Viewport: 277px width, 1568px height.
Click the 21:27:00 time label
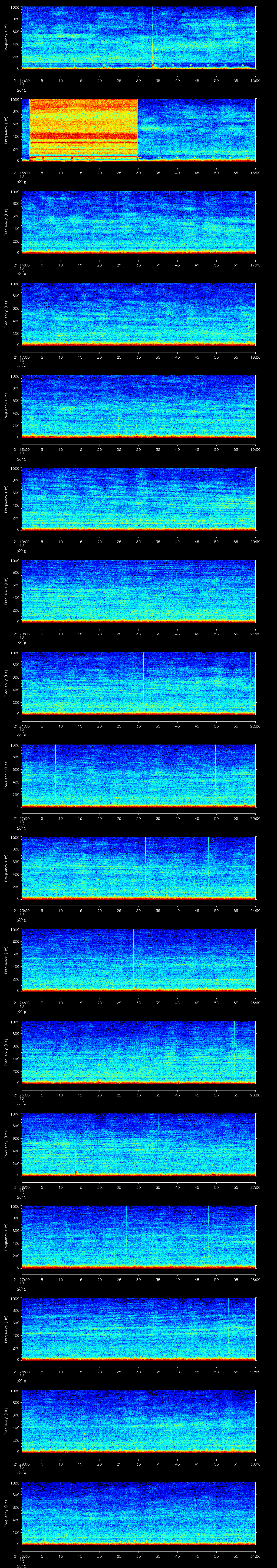click(21, 1279)
